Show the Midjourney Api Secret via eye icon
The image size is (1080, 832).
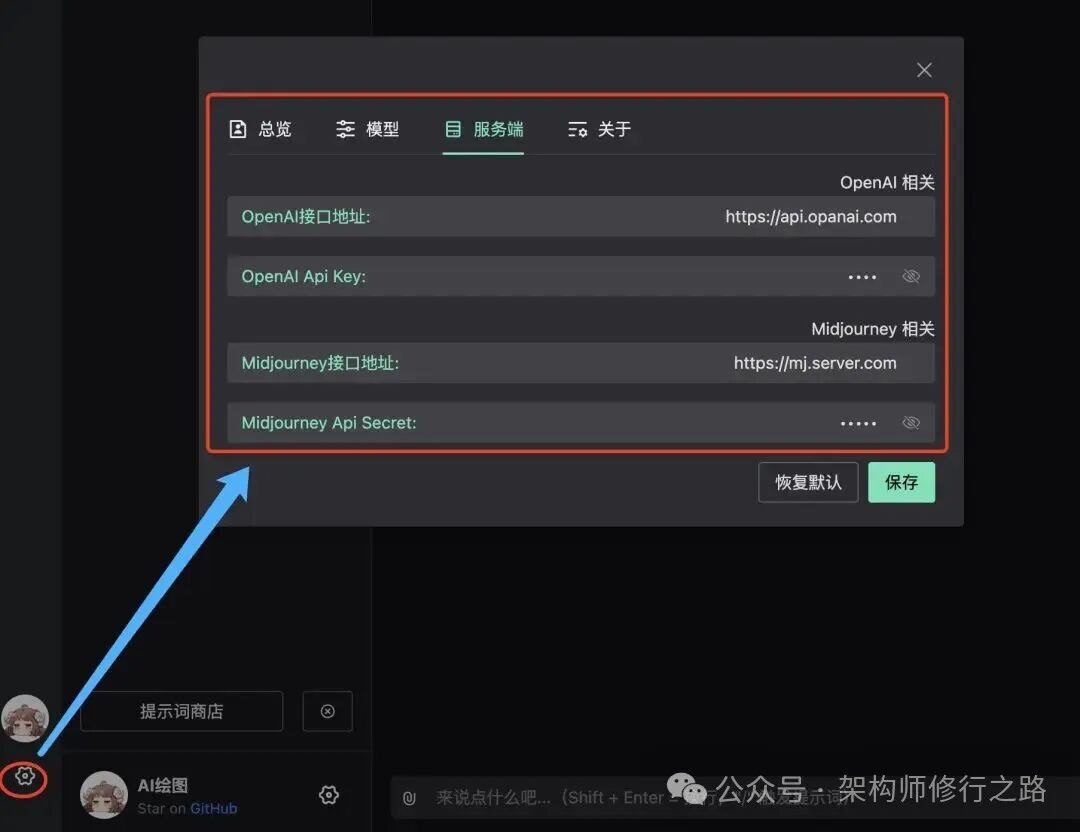pyautogui.click(x=911, y=422)
